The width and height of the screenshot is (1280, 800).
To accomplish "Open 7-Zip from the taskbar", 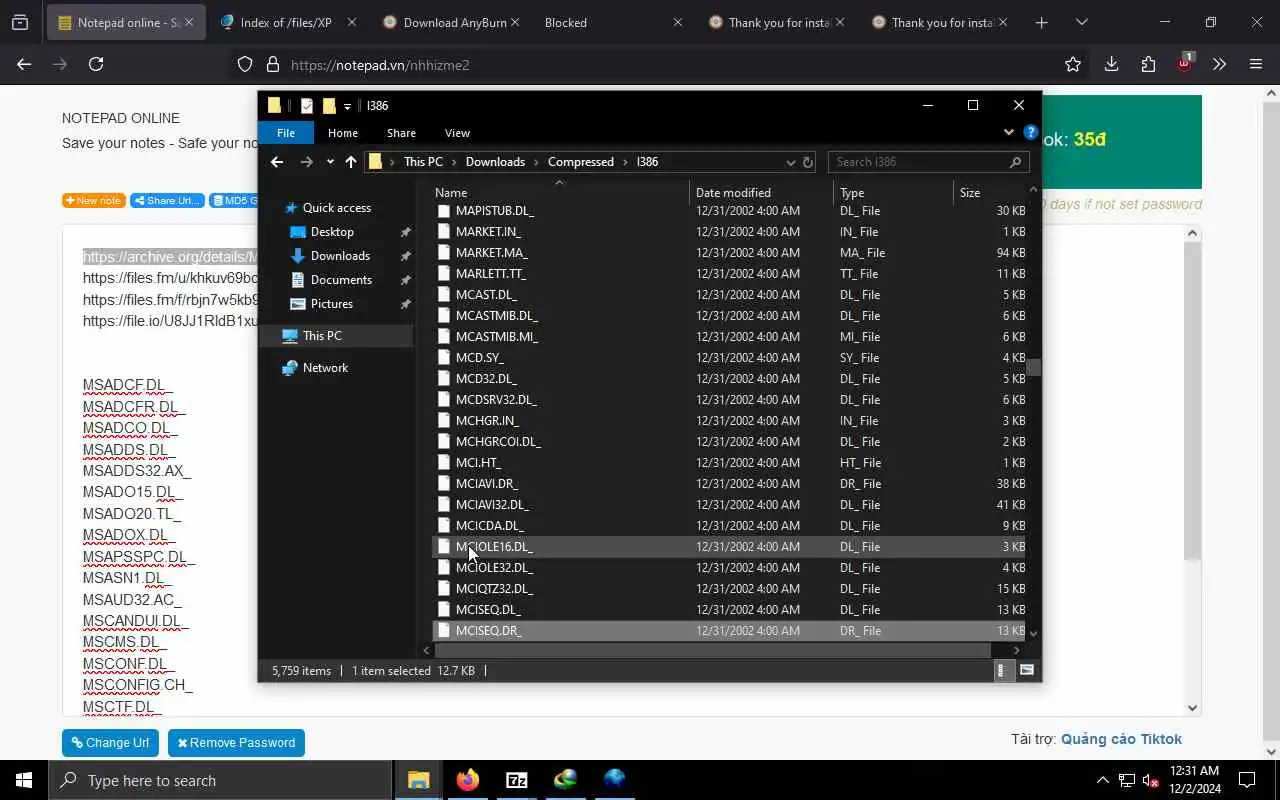I will point(516,780).
